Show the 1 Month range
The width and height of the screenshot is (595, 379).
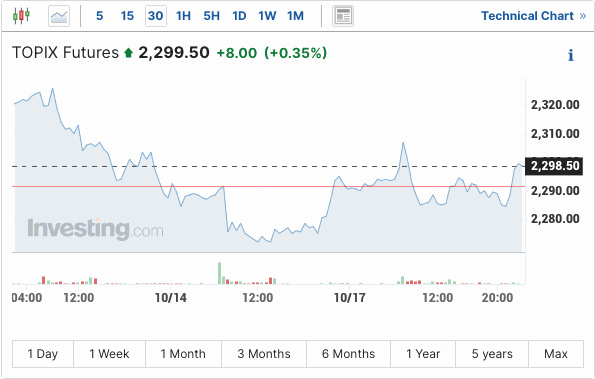(x=183, y=354)
